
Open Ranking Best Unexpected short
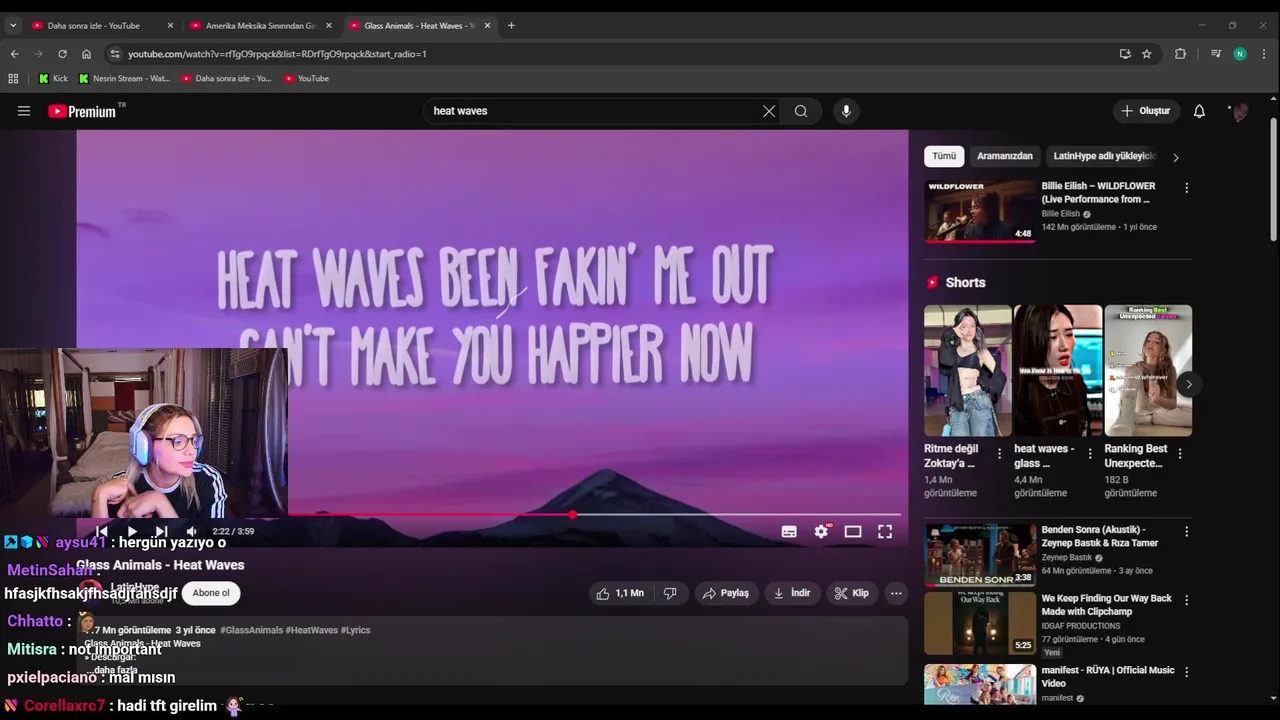[x=1147, y=371]
